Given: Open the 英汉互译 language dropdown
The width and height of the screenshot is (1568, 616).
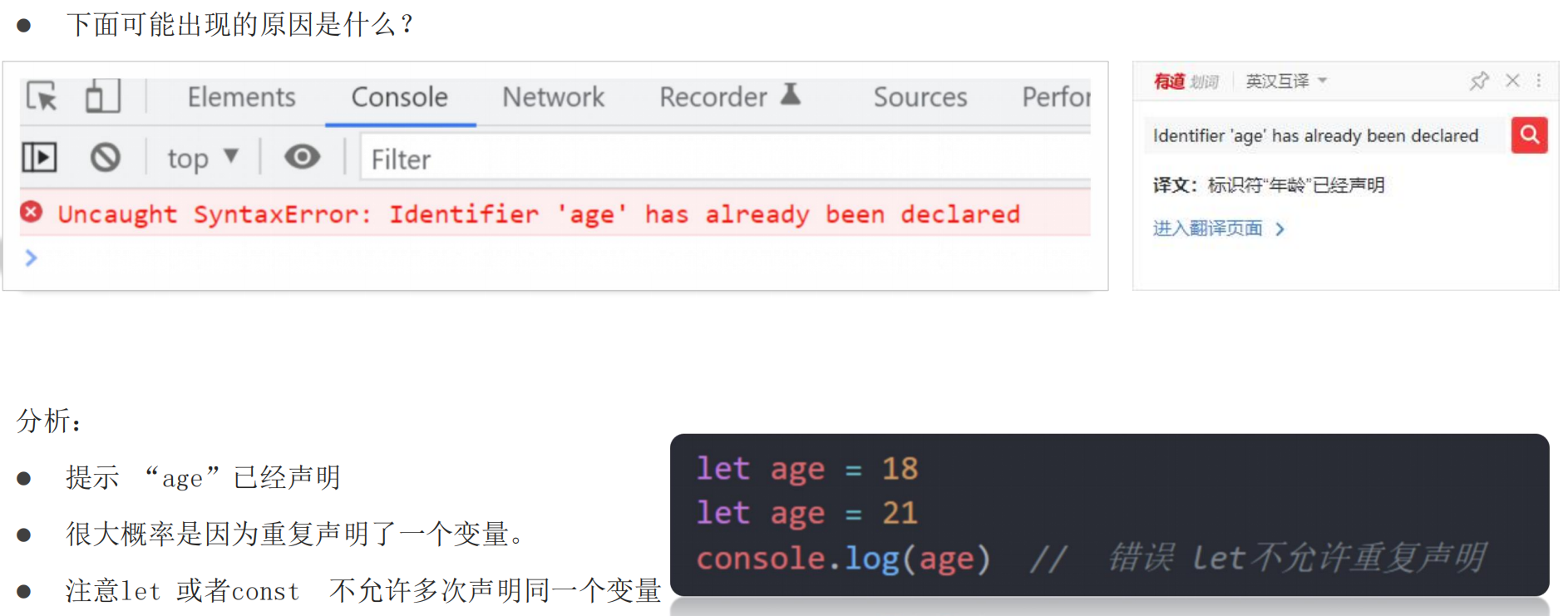Looking at the screenshot, I should (x=1285, y=81).
